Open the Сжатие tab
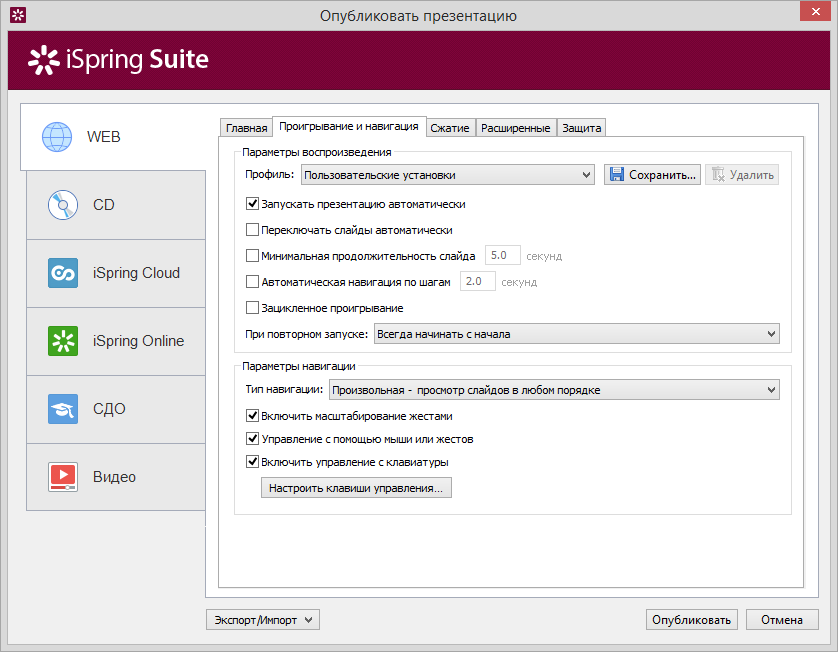 450,128
